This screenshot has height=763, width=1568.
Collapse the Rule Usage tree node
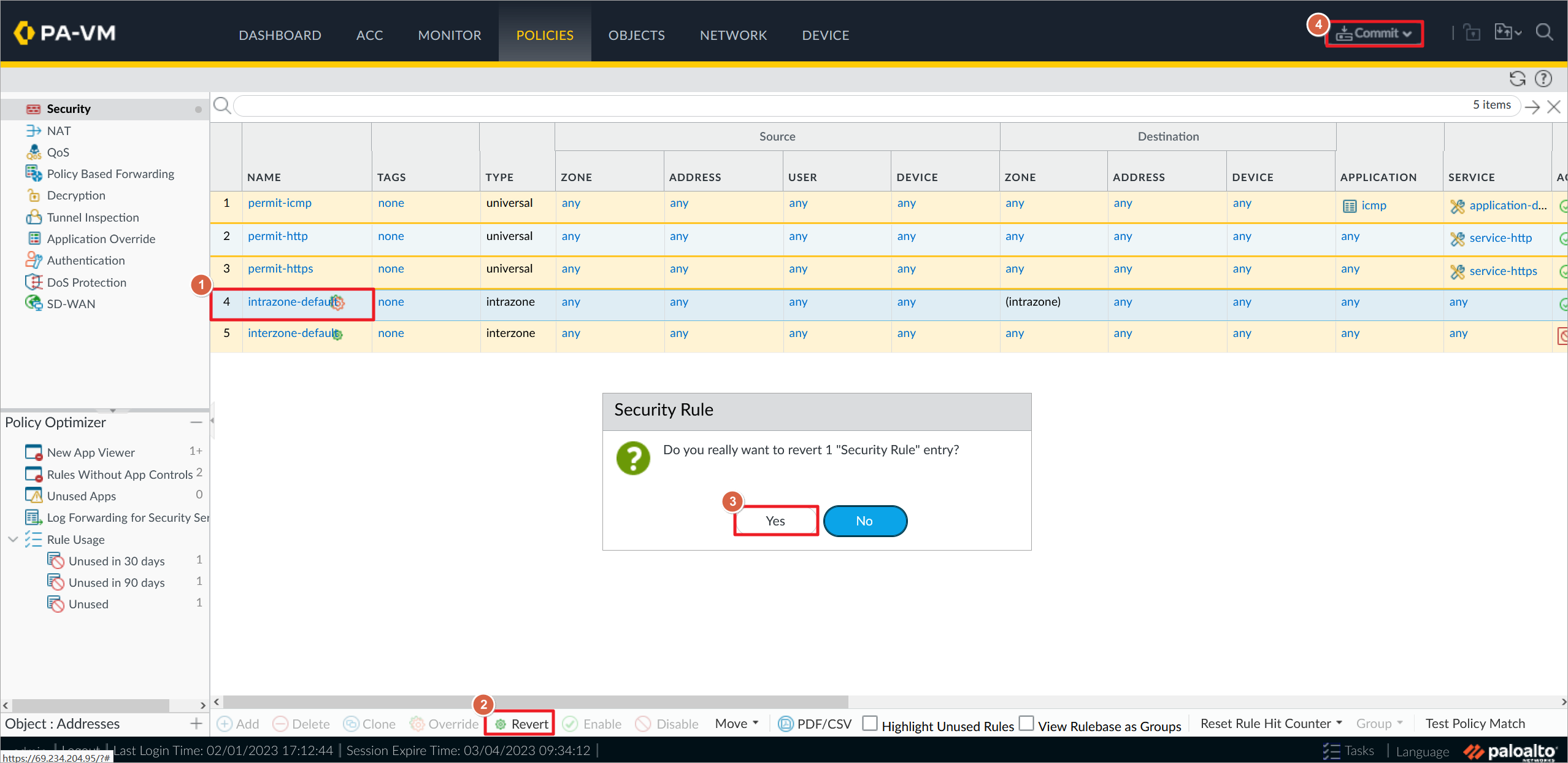click(12, 540)
